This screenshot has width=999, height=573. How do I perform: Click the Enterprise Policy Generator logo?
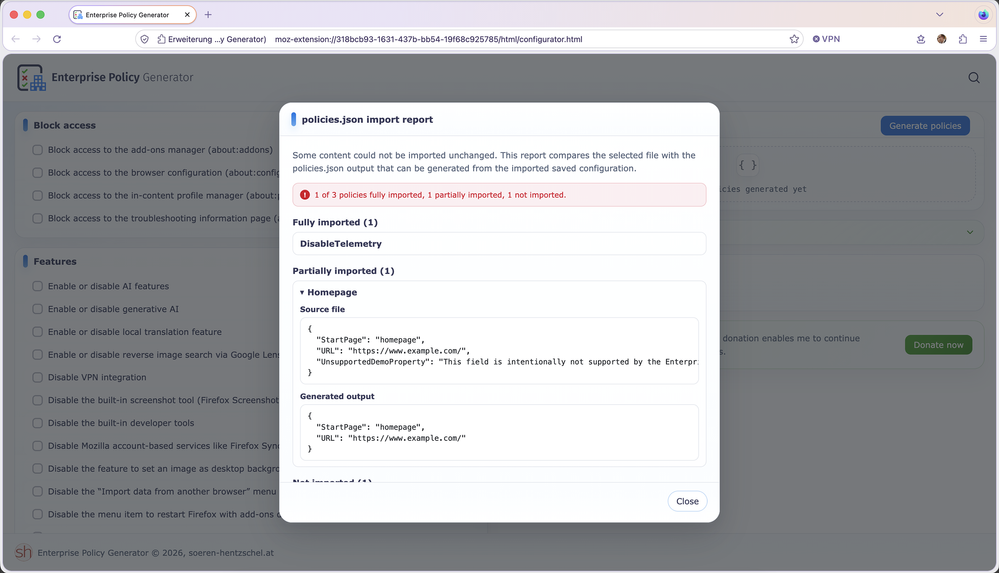[31, 78]
